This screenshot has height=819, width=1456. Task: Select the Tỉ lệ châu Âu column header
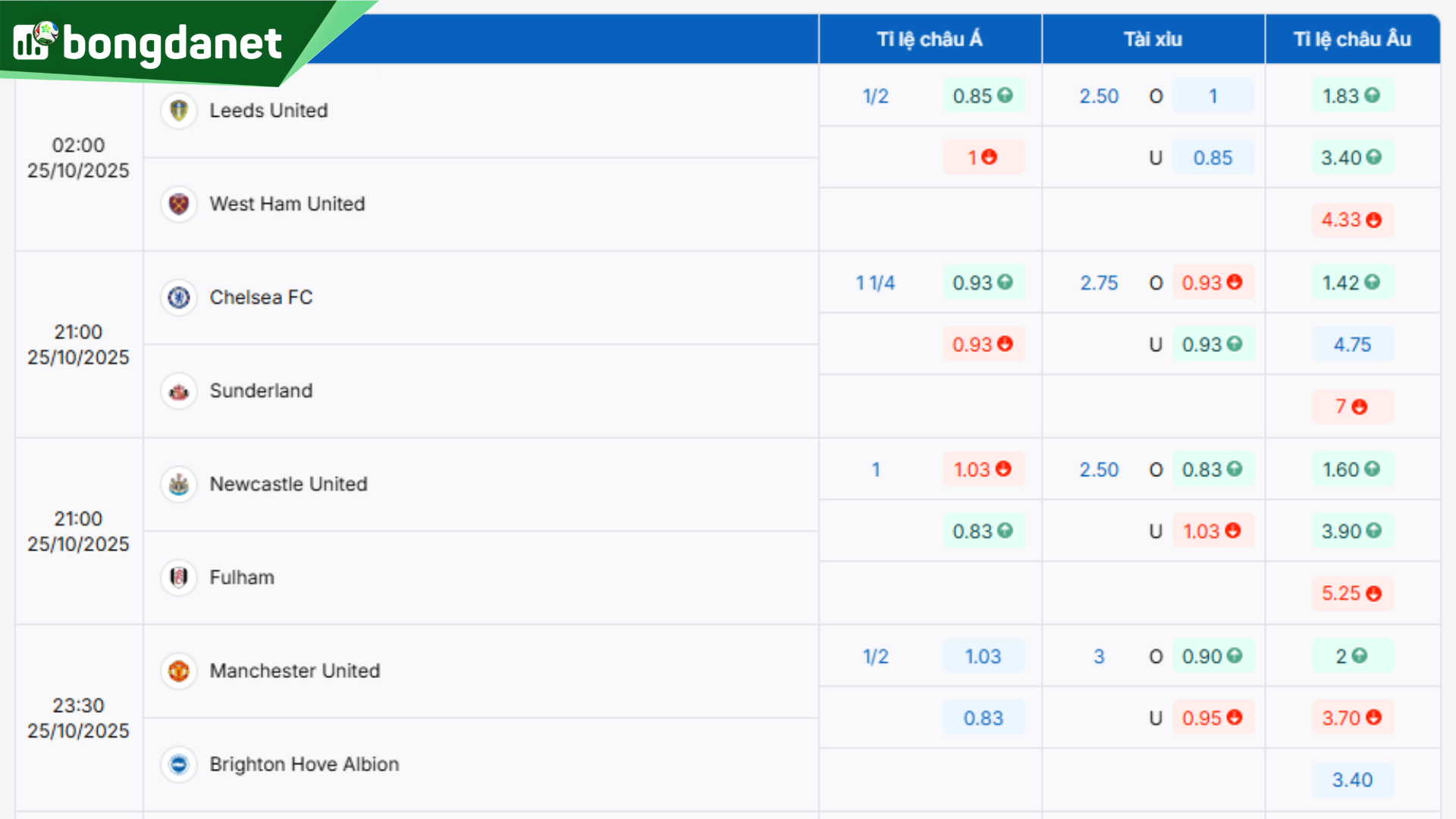click(x=1352, y=39)
